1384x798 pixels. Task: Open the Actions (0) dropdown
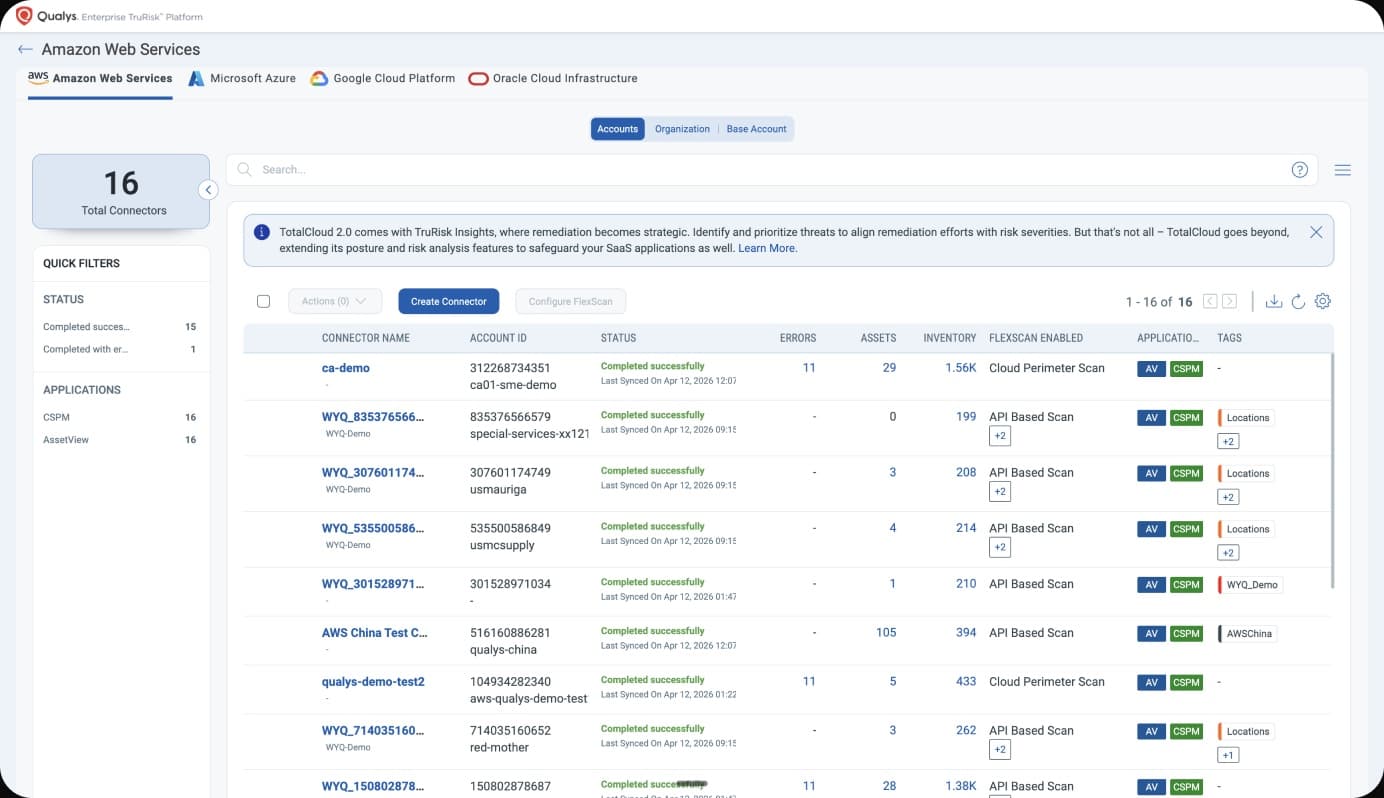[x=335, y=301]
